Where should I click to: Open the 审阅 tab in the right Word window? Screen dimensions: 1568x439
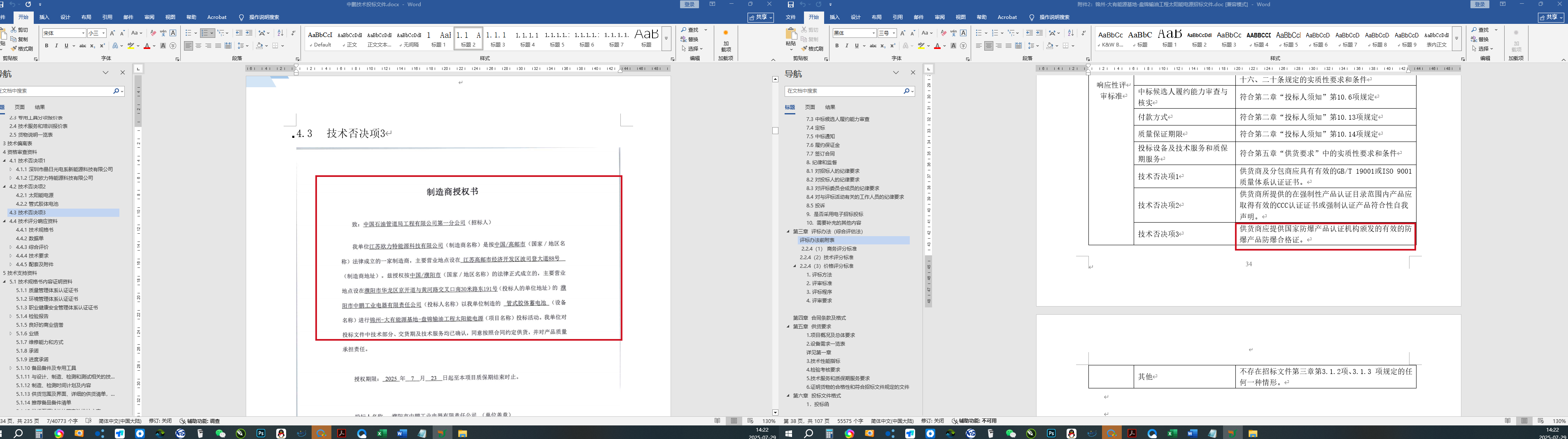tap(940, 17)
